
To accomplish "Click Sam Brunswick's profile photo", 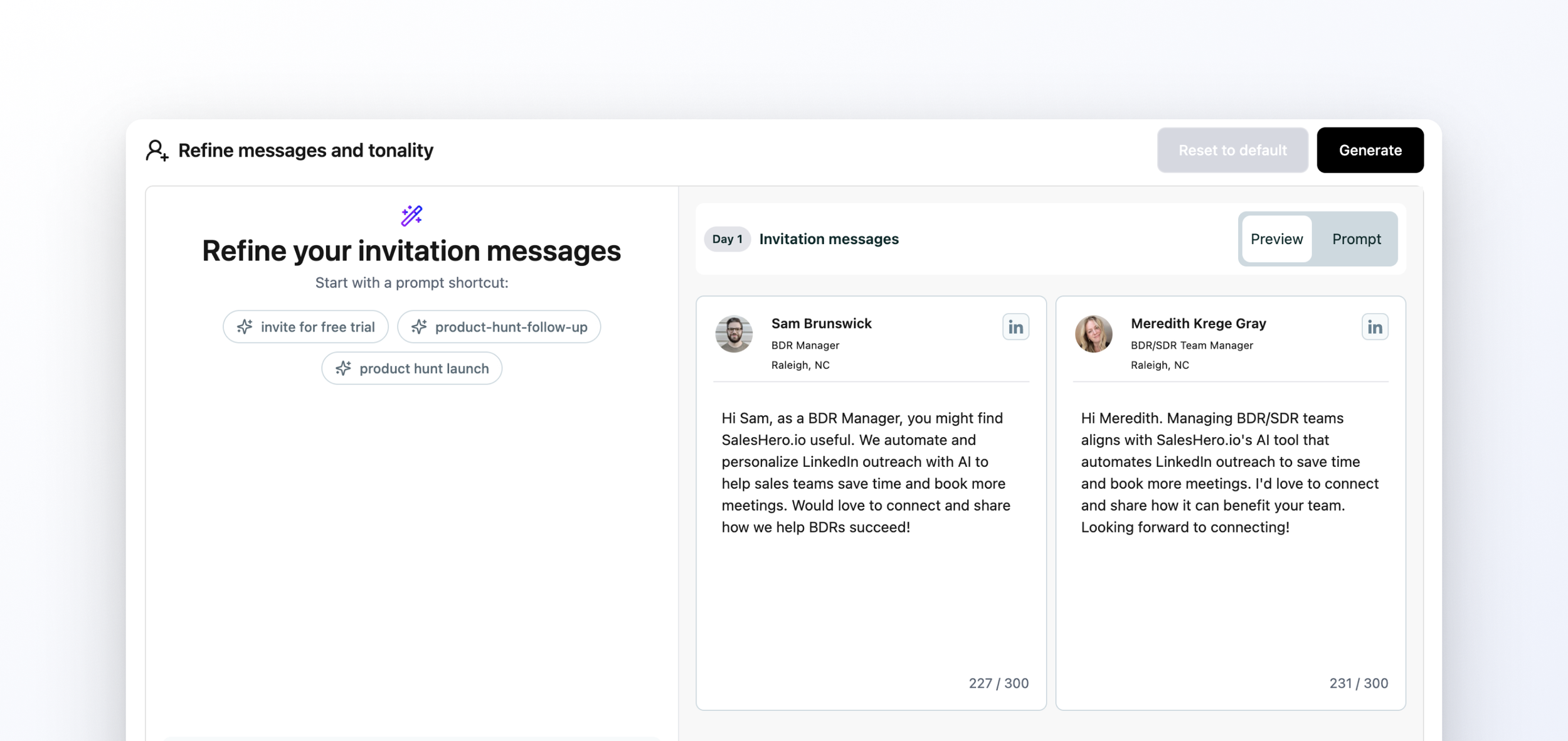I will pos(734,334).
